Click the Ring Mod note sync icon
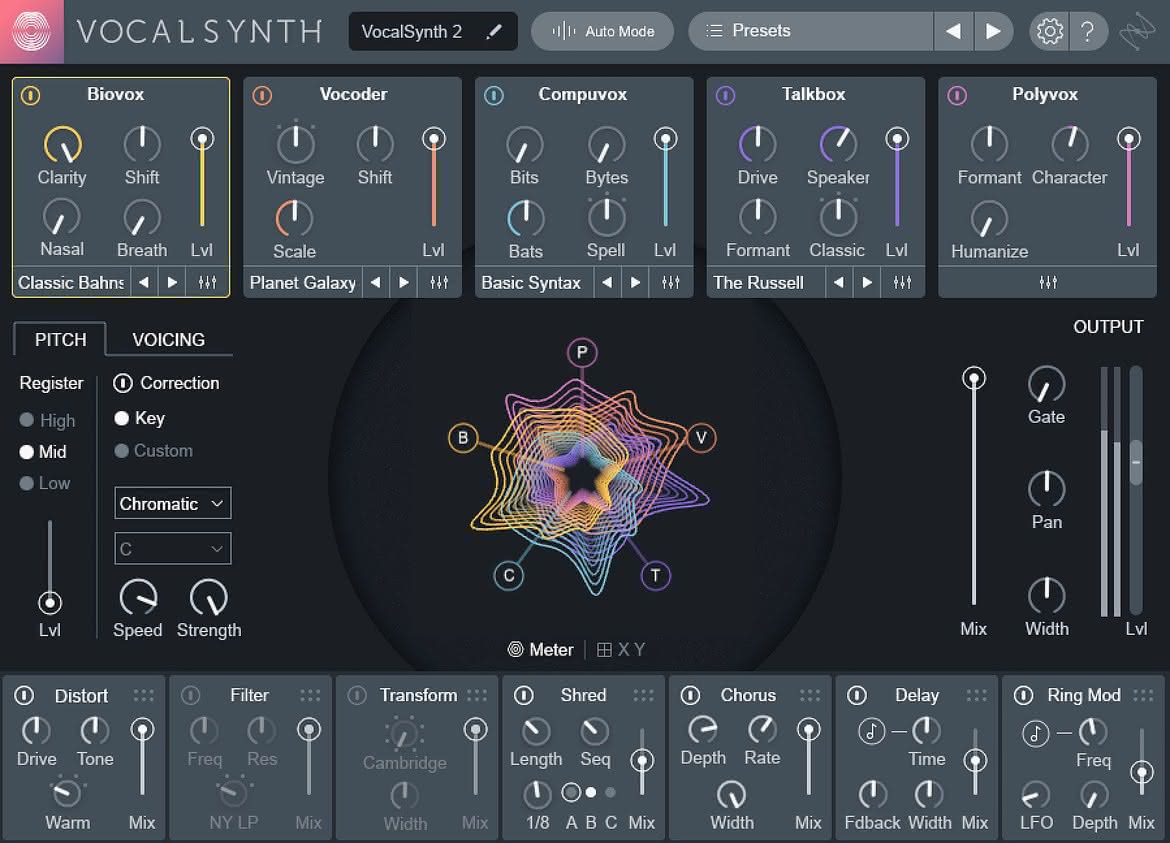Screen dimensions: 1170x843 tap(1035, 733)
